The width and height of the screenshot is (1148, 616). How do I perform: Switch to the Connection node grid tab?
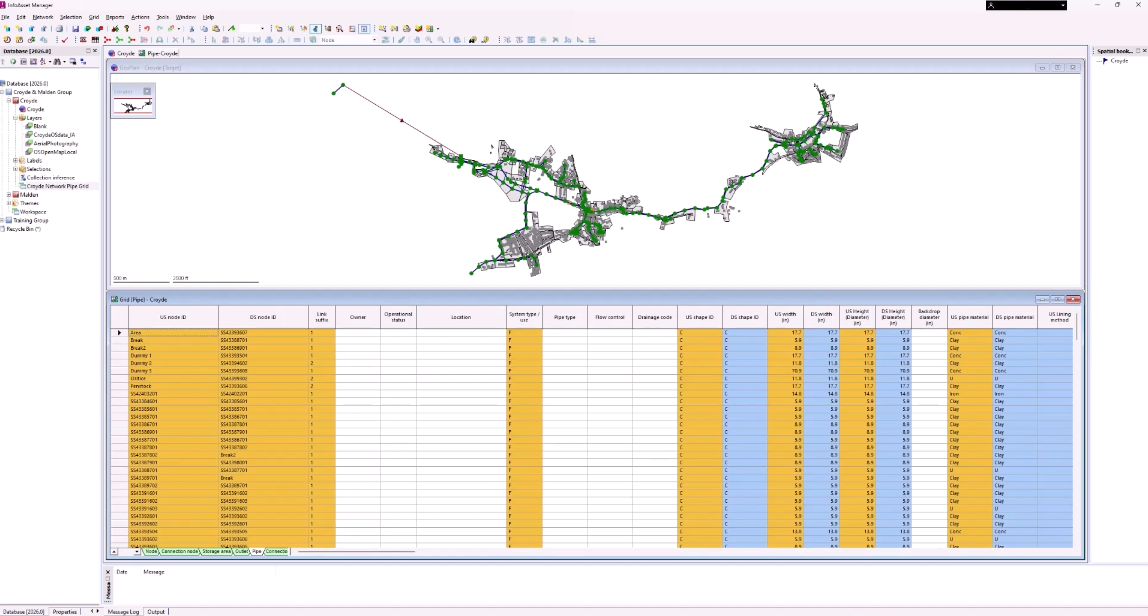[180, 551]
